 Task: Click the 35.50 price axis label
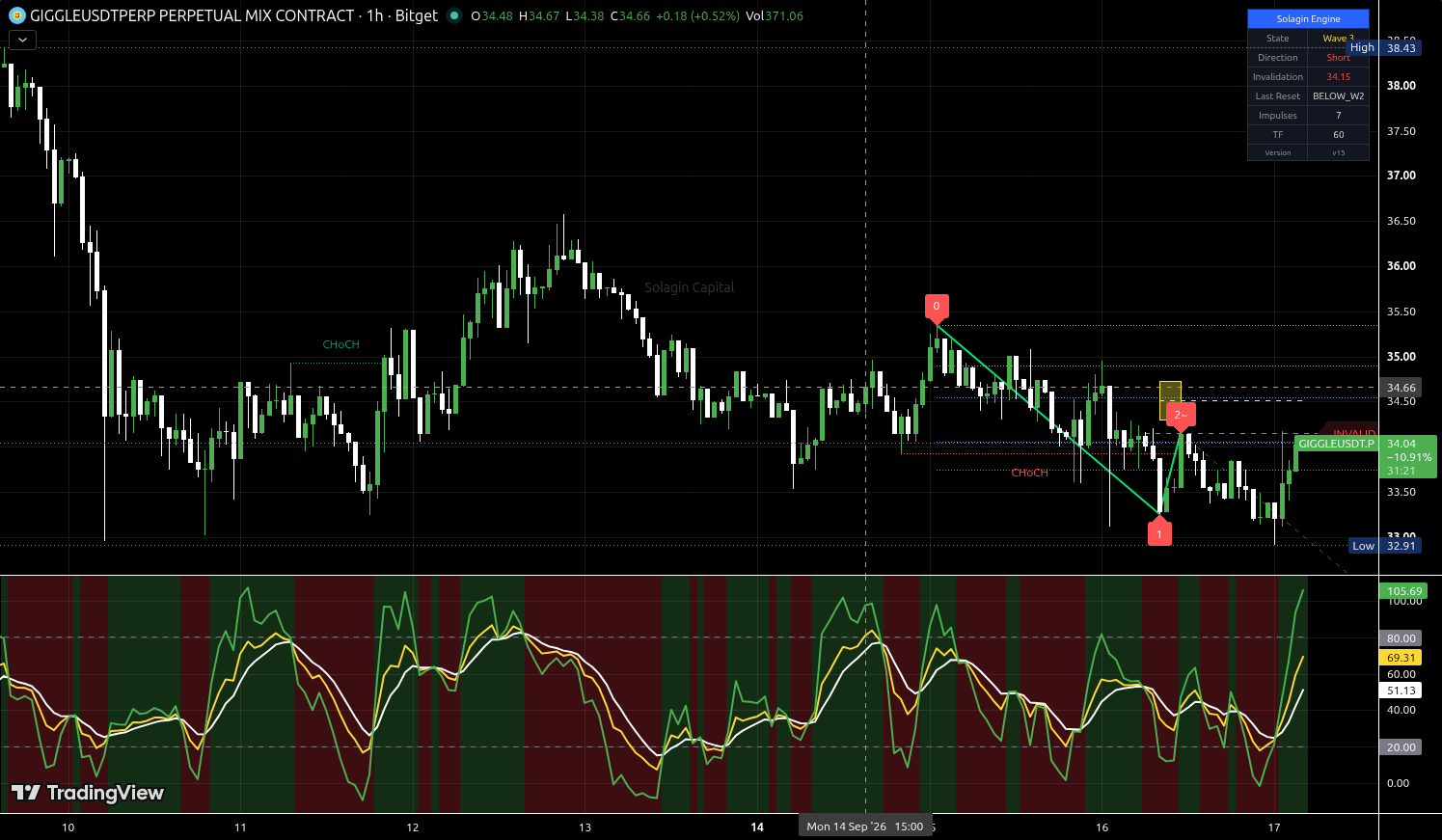point(1401,312)
